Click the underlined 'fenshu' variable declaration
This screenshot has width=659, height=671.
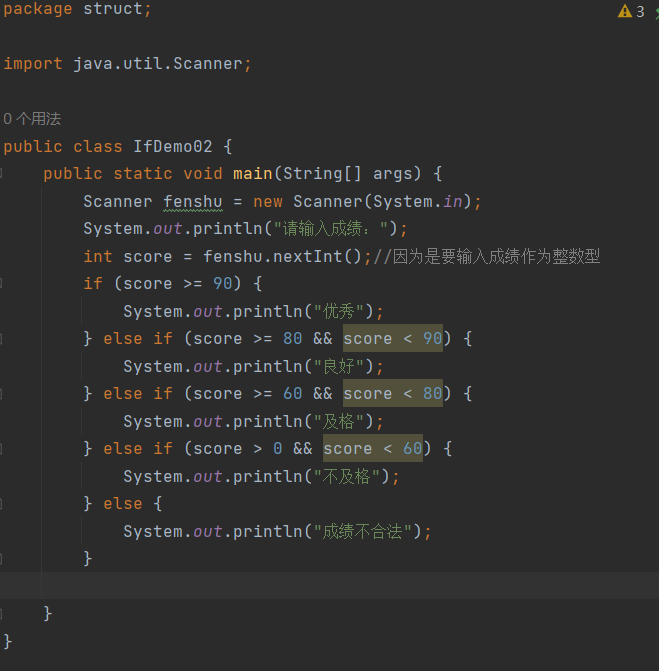[x=193, y=202]
